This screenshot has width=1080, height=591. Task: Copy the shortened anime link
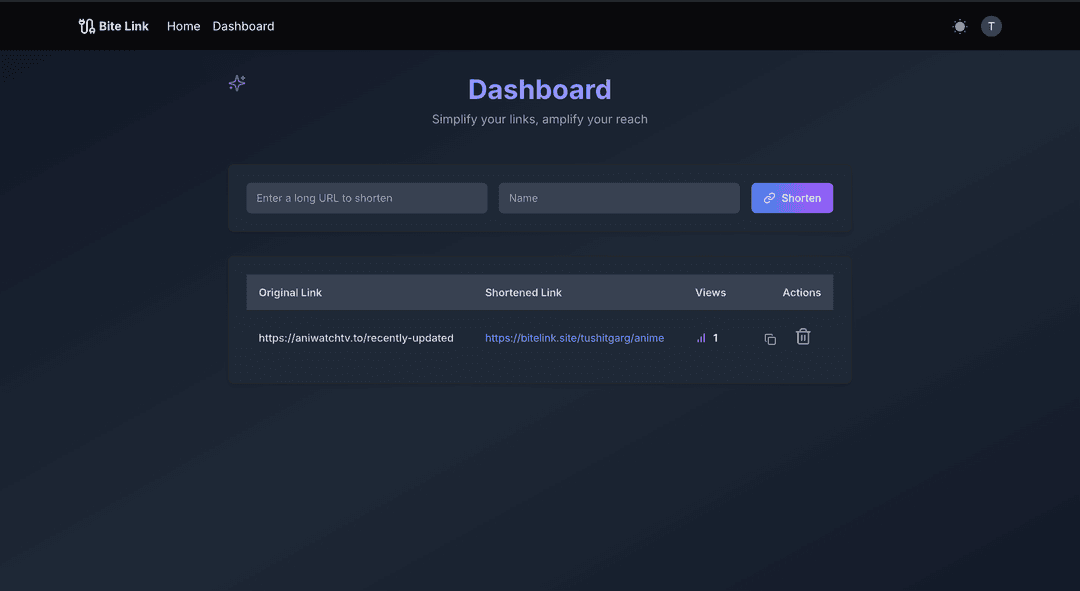point(770,339)
